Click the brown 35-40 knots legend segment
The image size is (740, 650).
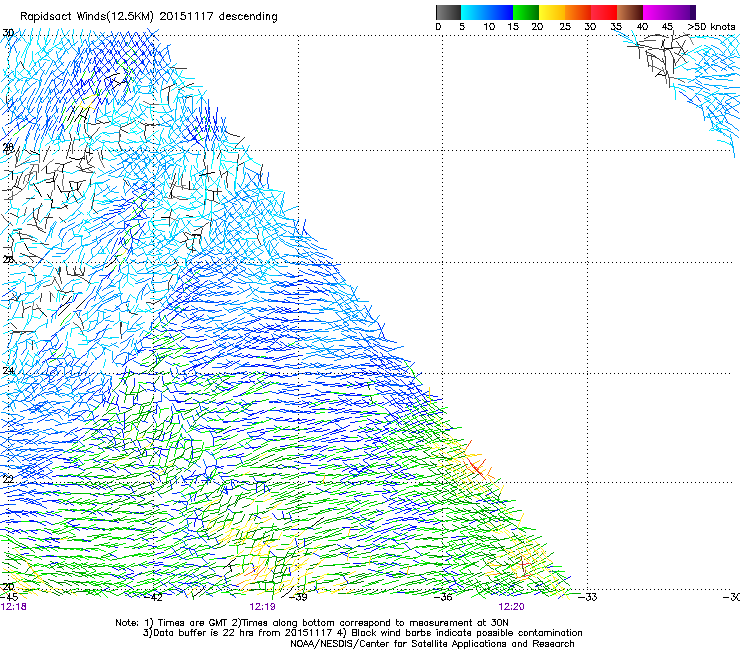click(x=630, y=12)
